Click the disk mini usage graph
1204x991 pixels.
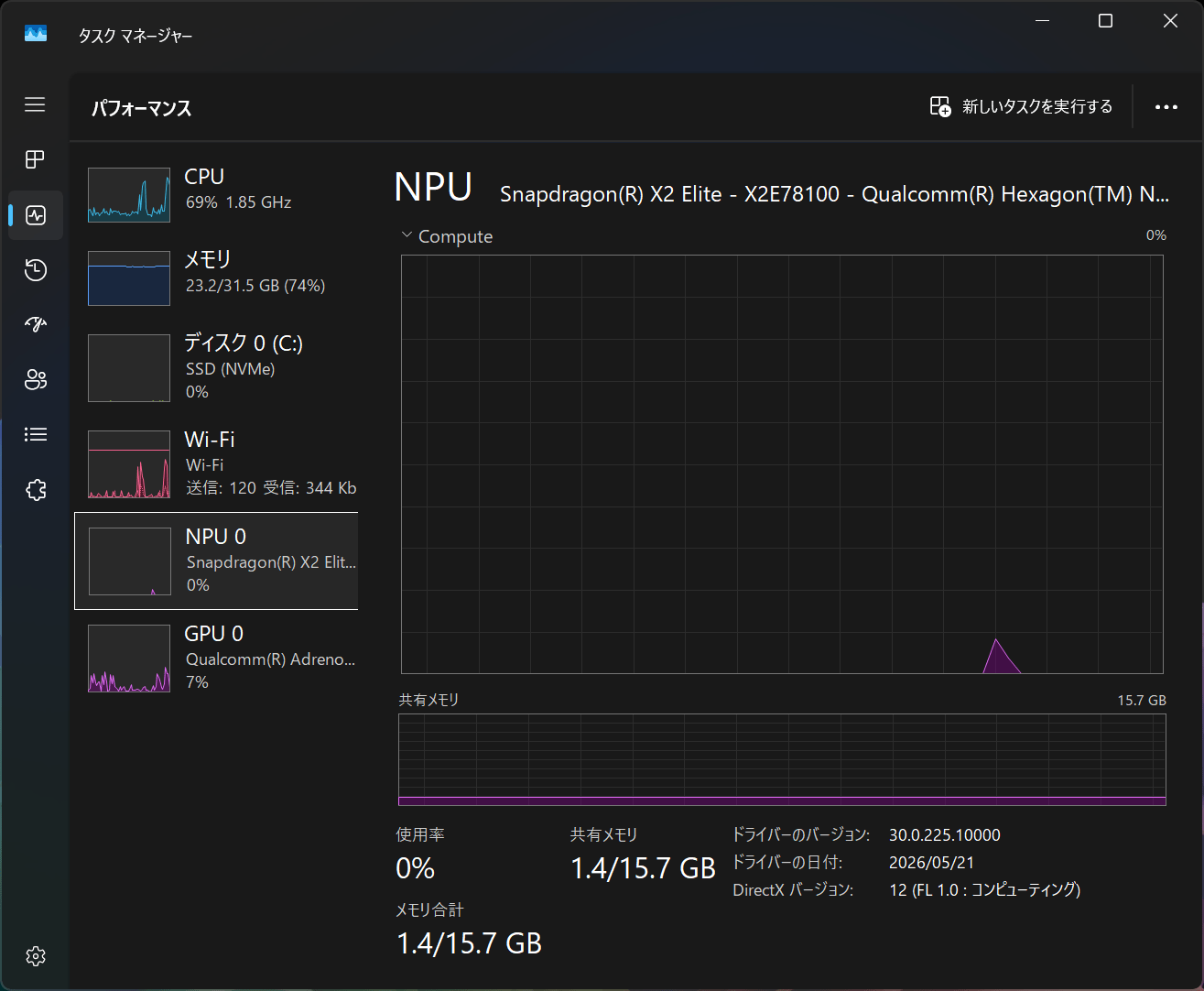129,368
